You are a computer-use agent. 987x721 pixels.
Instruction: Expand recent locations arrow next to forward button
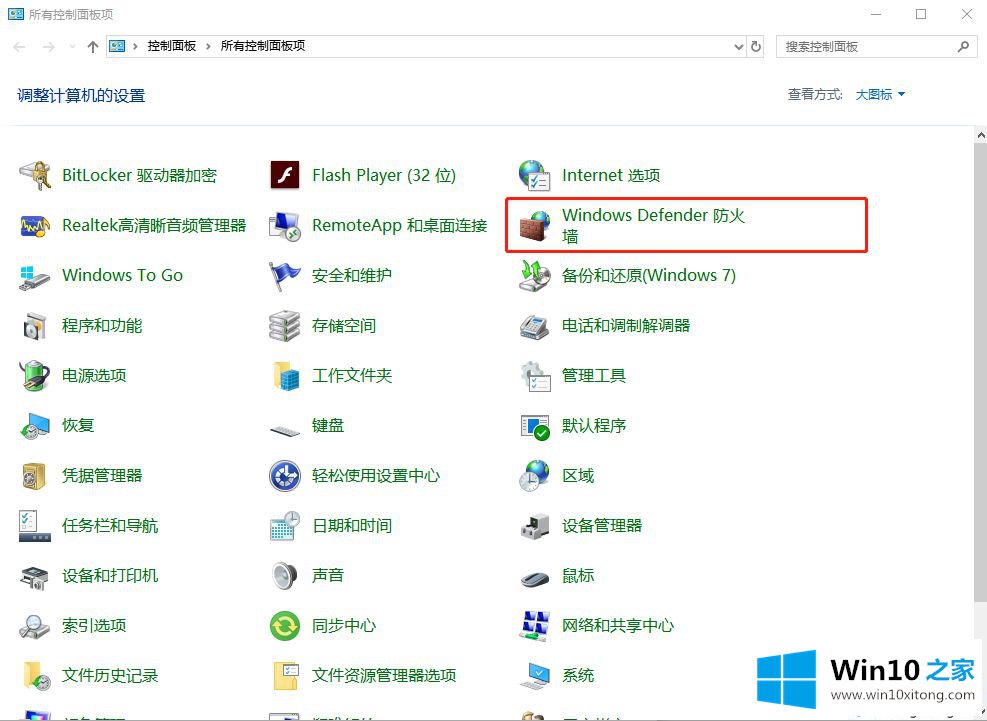tap(72, 47)
